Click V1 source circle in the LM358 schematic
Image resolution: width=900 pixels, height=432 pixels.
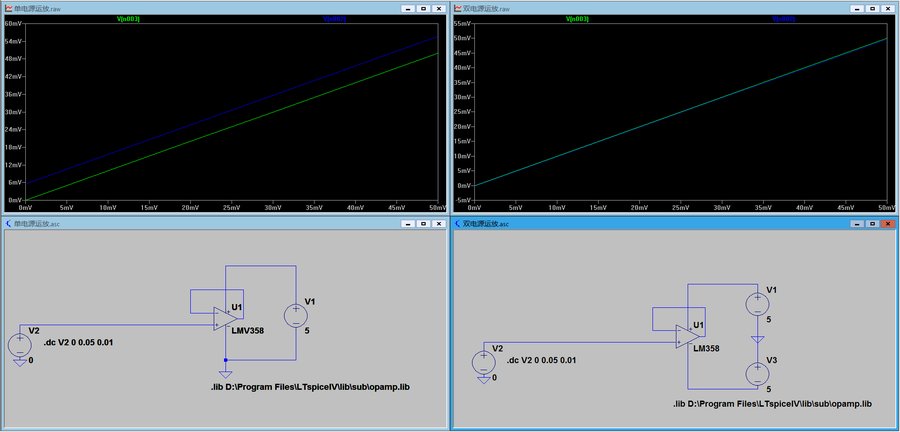pyautogui.click(x=757, y=304)
